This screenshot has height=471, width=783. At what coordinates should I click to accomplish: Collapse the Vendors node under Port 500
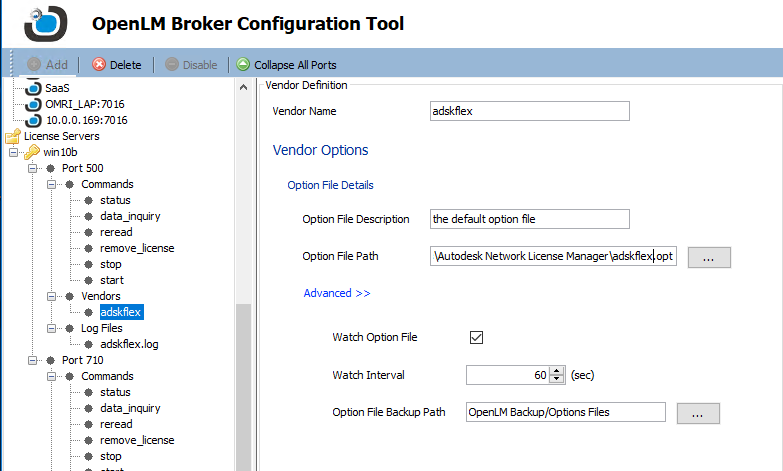click(51, 296)
